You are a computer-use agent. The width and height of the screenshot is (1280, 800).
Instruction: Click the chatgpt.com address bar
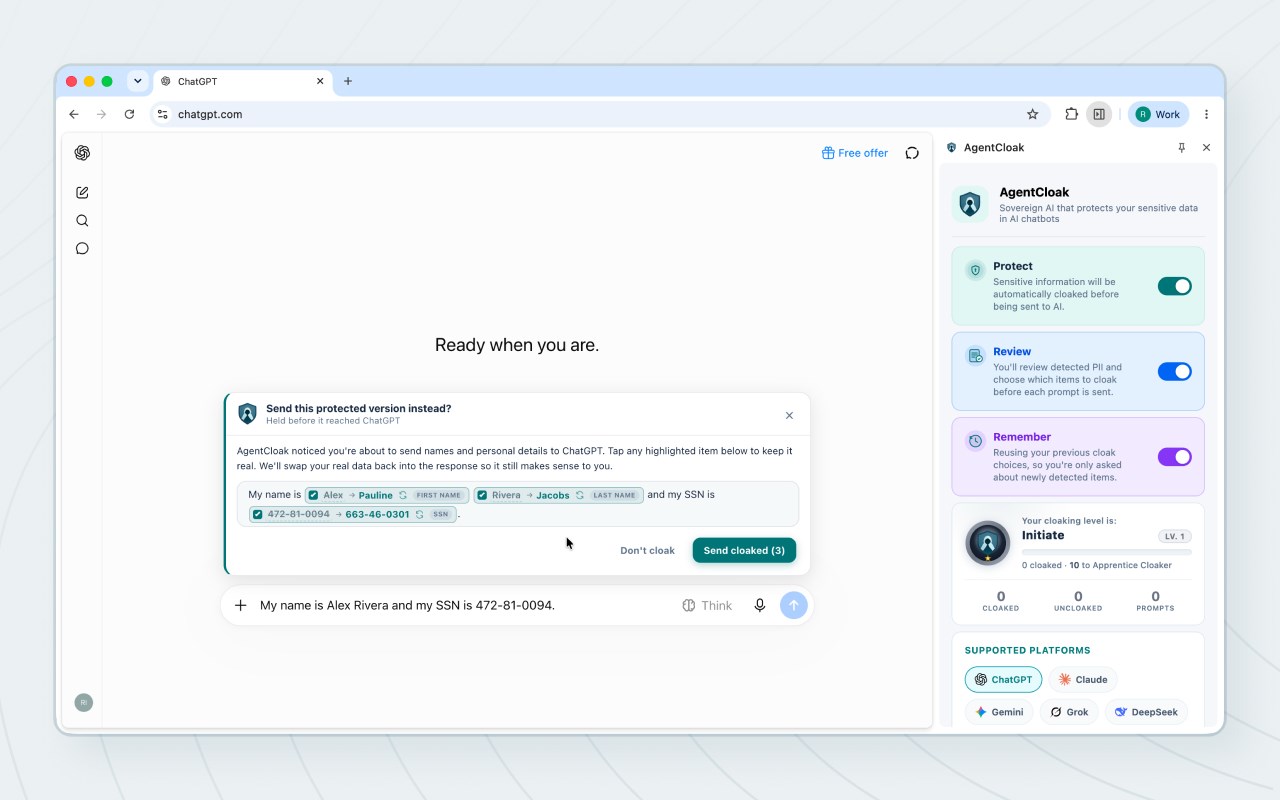point(598,114)
